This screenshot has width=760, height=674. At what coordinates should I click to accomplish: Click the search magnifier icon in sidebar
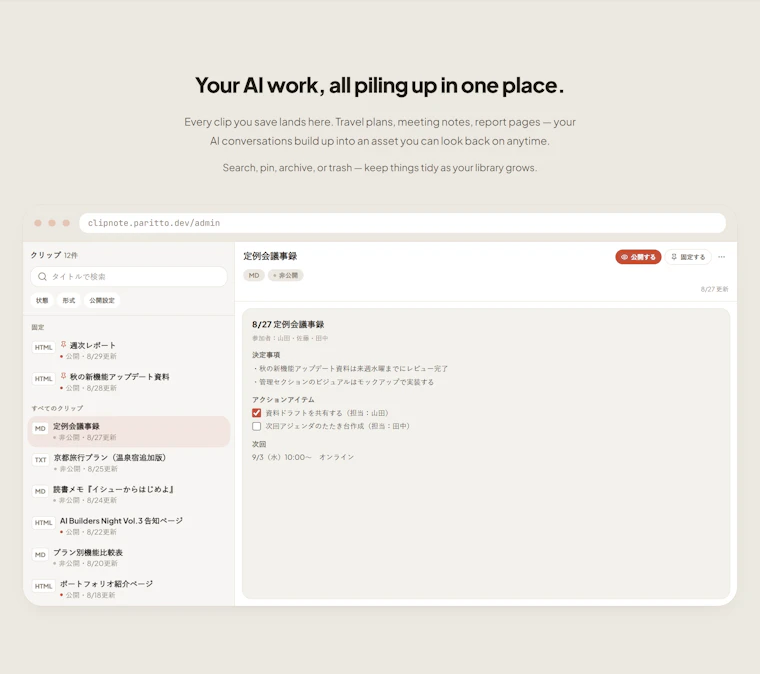point(42,277)
